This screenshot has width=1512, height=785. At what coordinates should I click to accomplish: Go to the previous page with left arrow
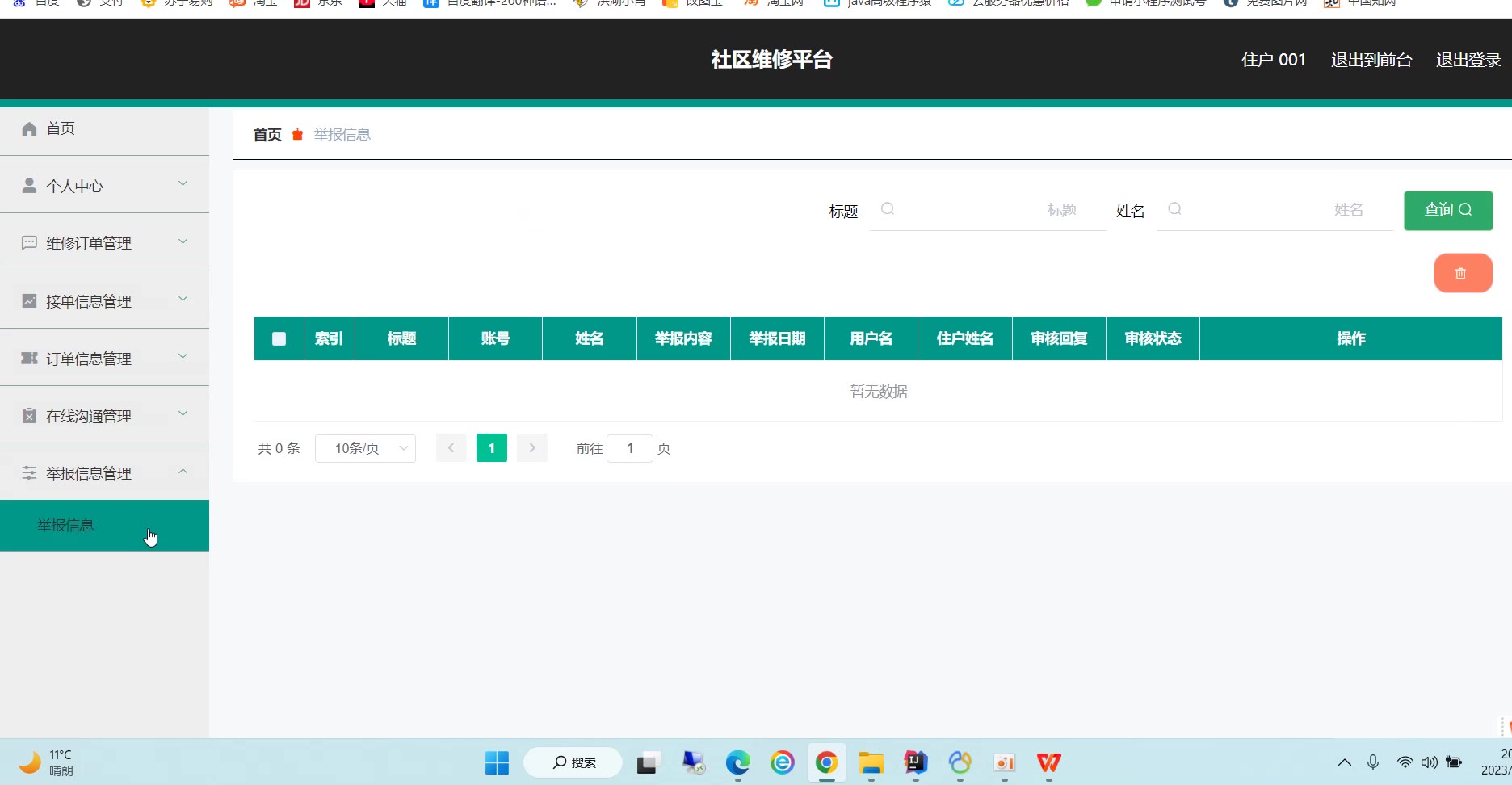click(451, 448)
